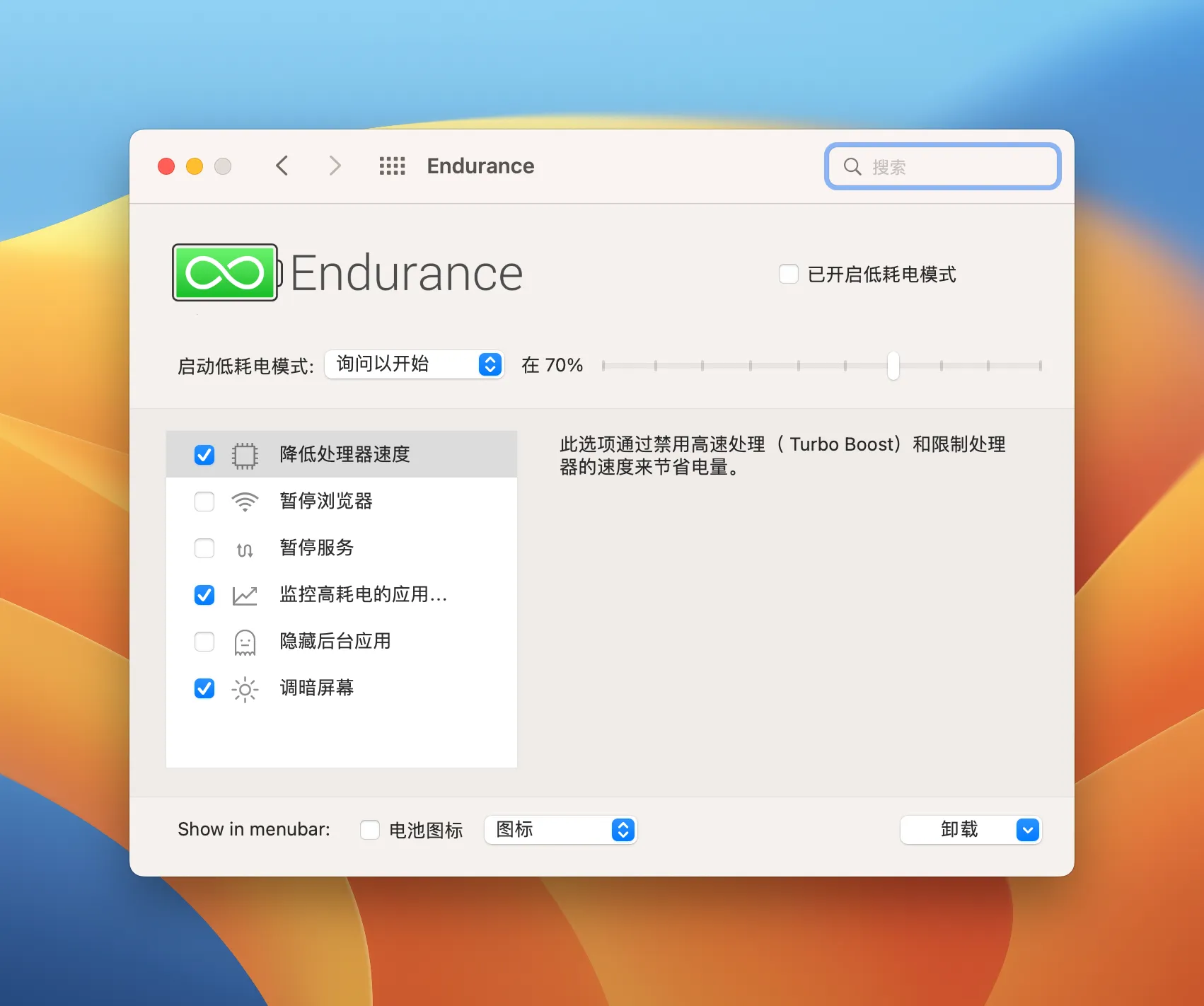Click the chart icon beside 监控高耗电的应用
The height and width of the screenshot is (1006, 1204).
[x=245, y=596]
